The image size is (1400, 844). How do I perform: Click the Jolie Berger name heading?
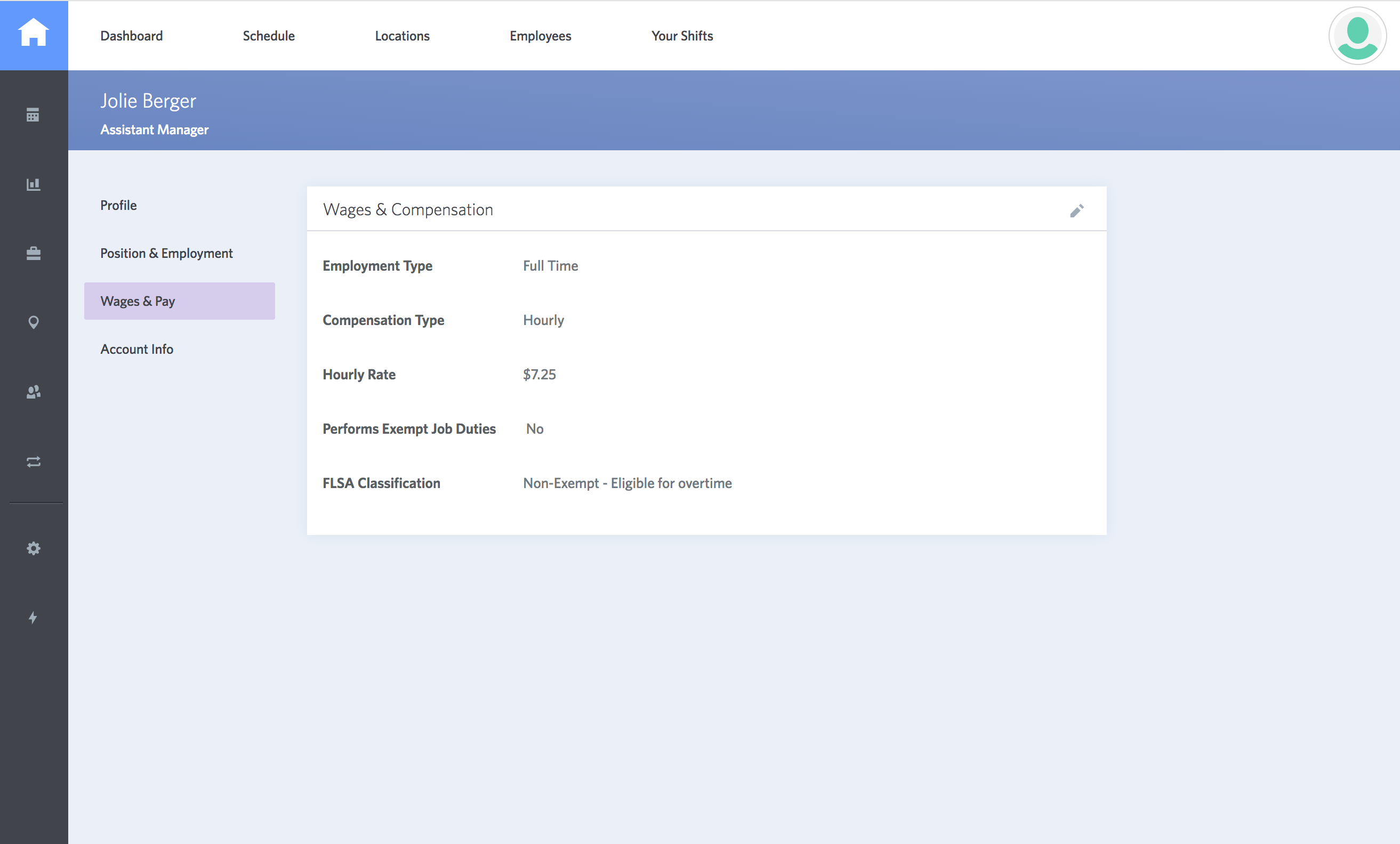pos(148,101)
